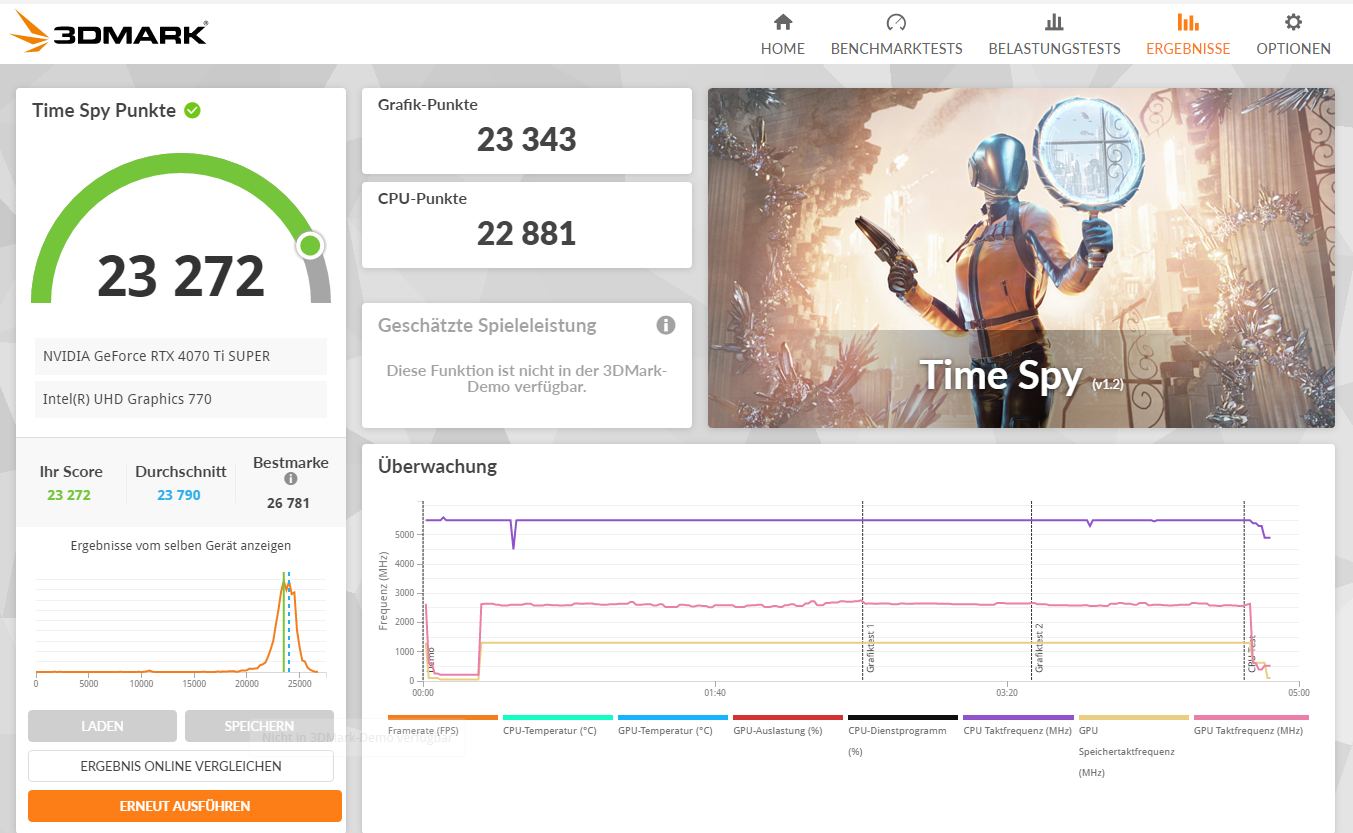Click the Benchmarktests gauge icon

(x=896, y=22)
